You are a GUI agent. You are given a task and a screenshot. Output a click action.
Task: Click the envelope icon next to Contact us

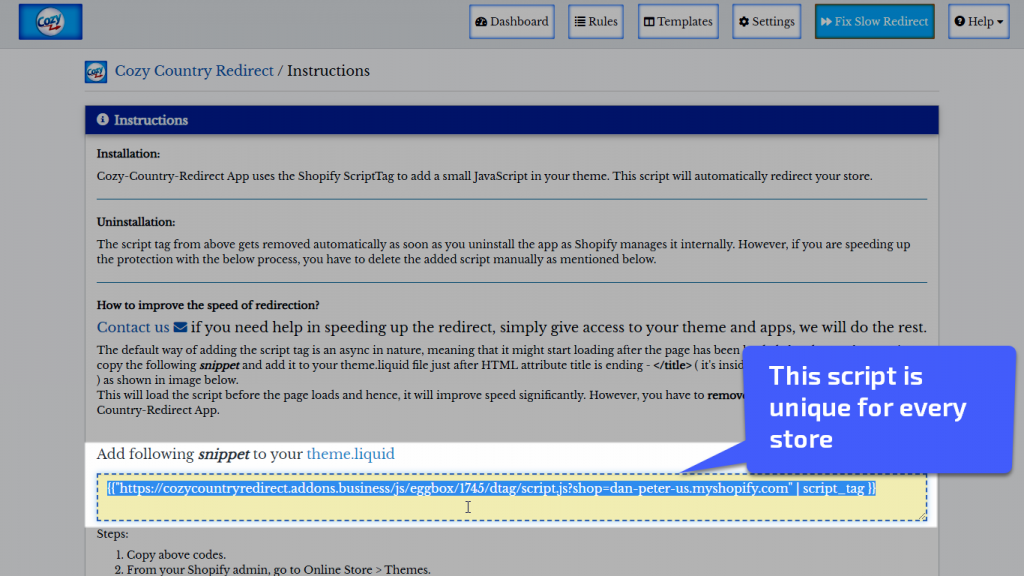point(180,327)
